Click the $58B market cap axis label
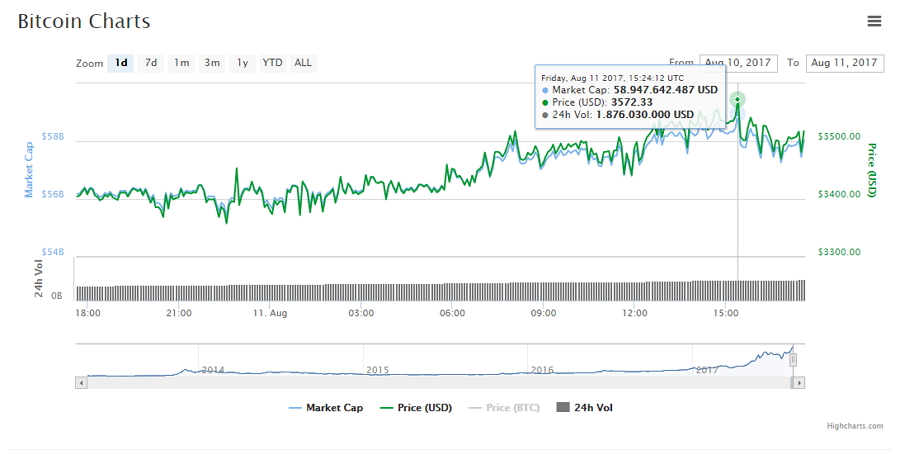 [53, 137]
